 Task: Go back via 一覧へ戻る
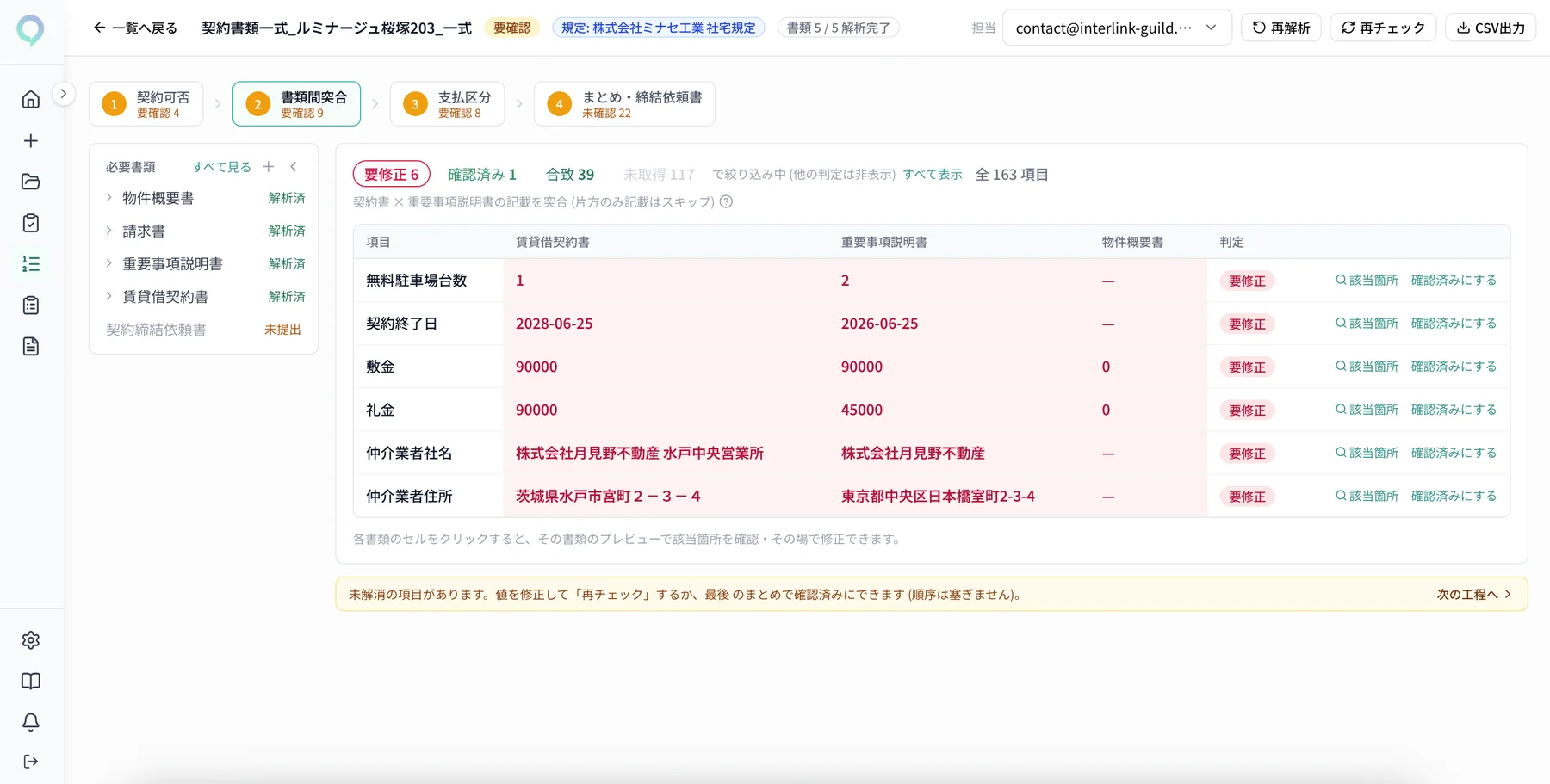(x=135, y=28)
